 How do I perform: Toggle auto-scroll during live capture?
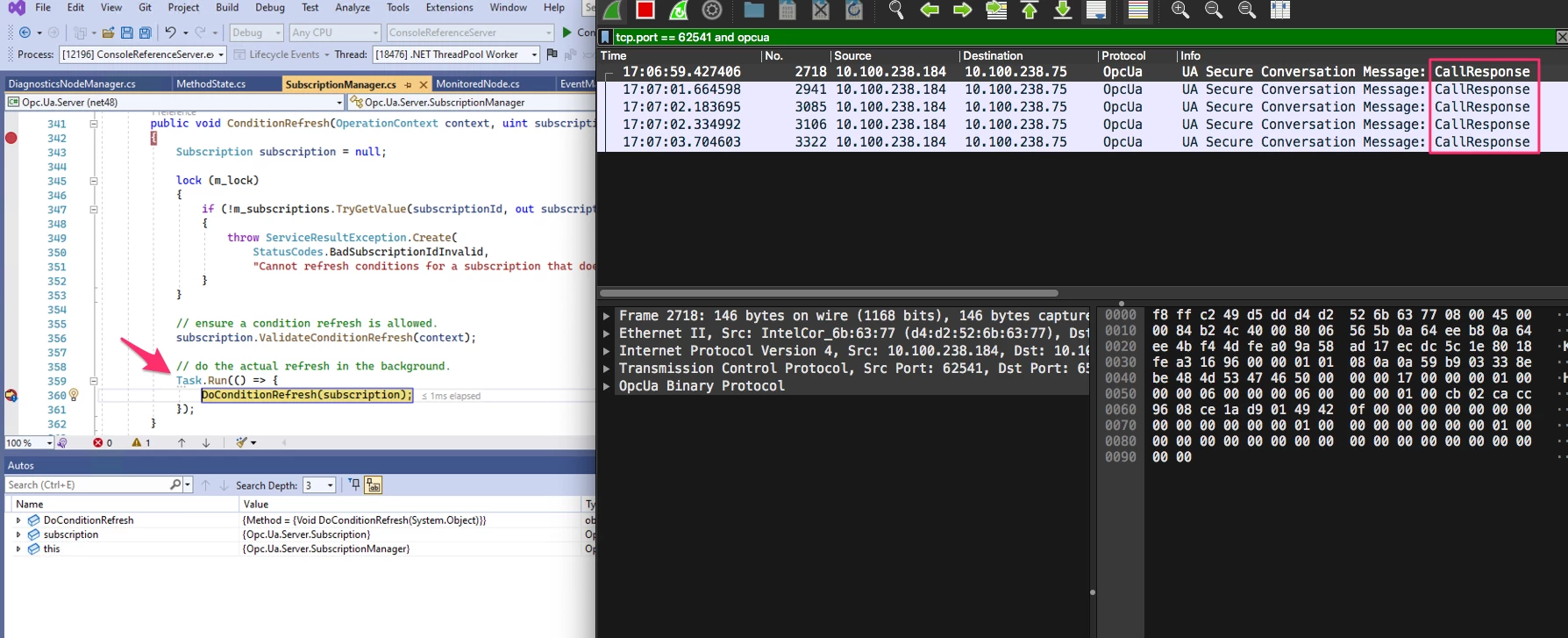pos(1096,10)
